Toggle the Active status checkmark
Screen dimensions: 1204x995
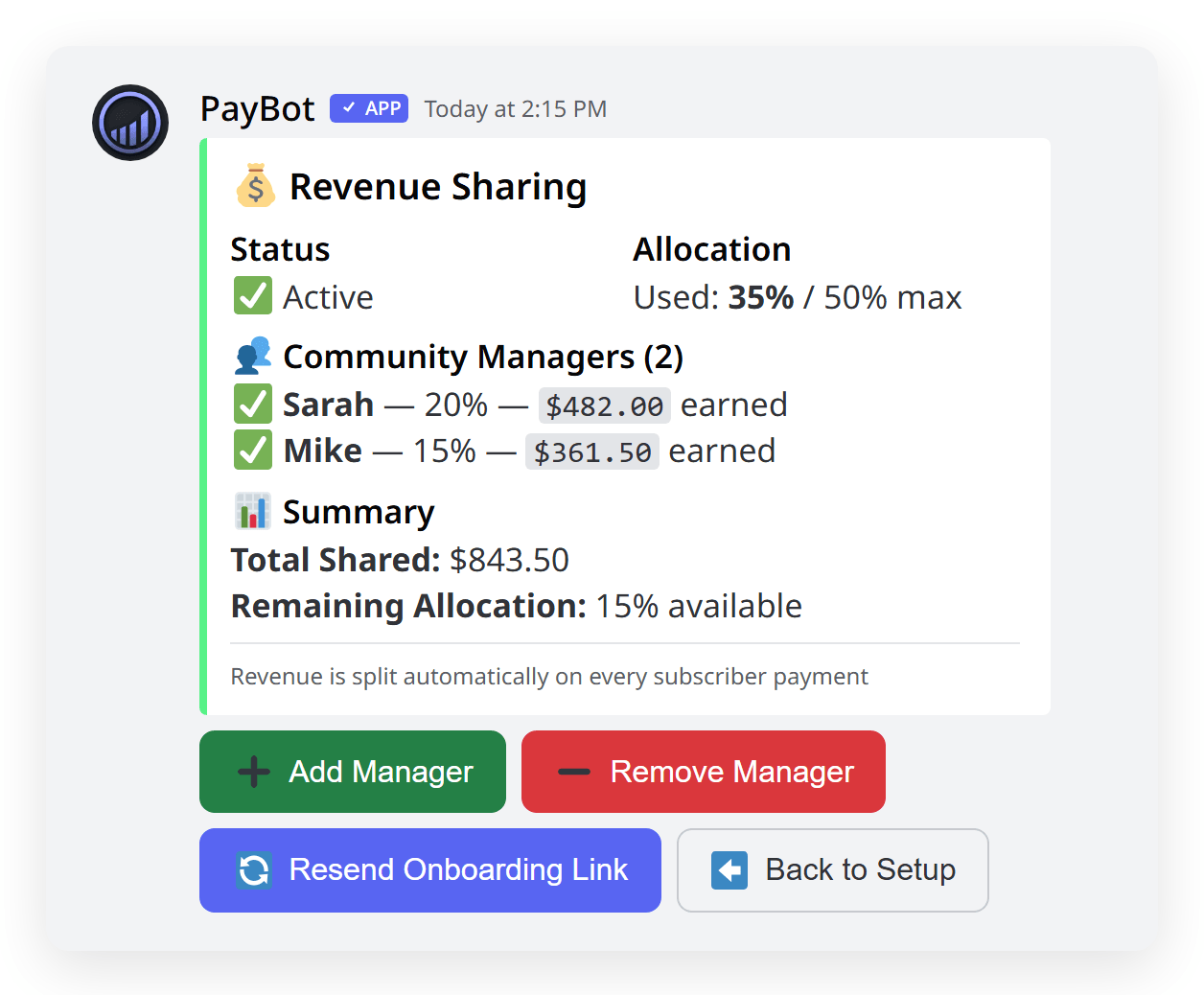pyautogui.click(x=251, y=295)
